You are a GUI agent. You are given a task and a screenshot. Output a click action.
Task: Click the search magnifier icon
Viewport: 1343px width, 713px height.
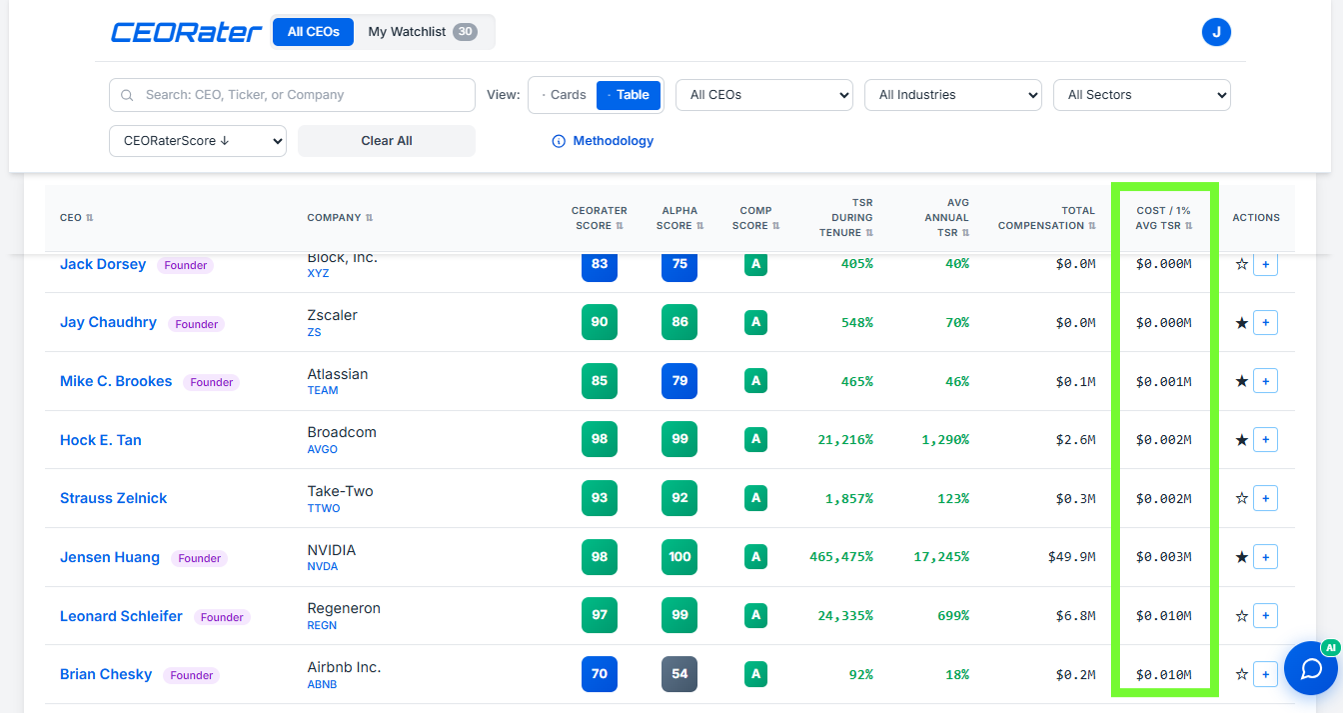tap(127, 95)
